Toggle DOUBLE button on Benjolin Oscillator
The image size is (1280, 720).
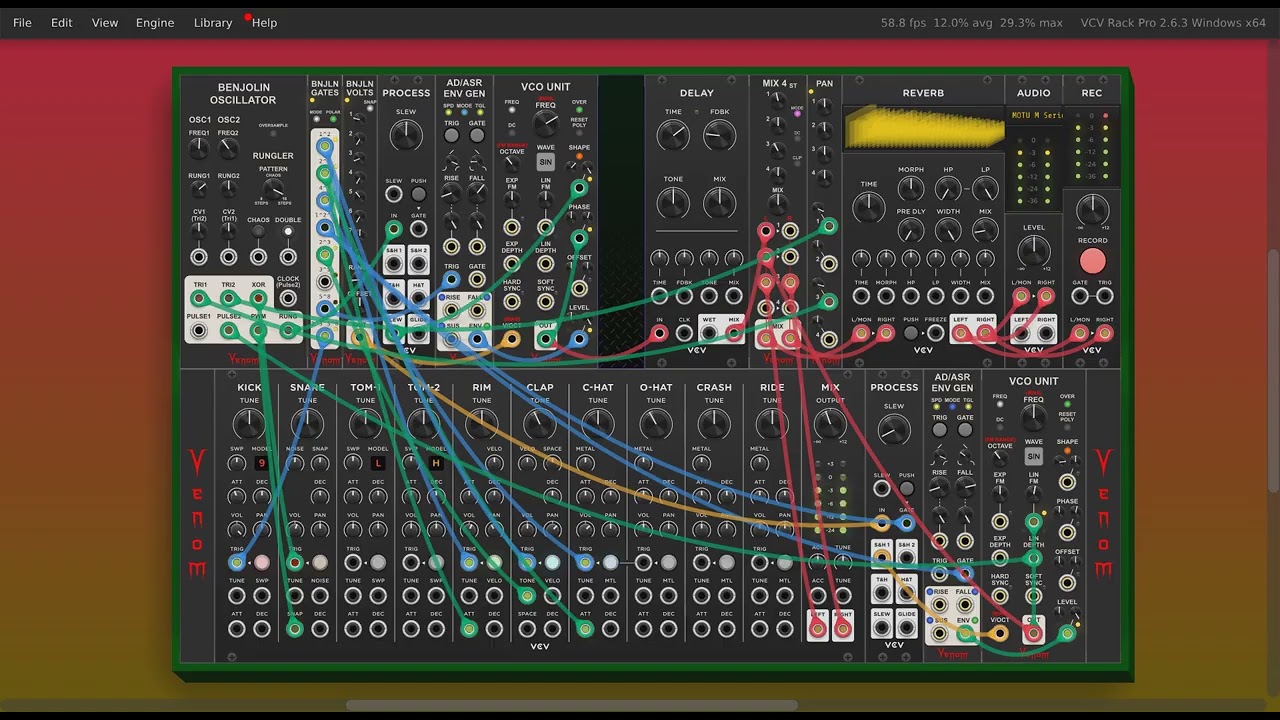[288, 232]
